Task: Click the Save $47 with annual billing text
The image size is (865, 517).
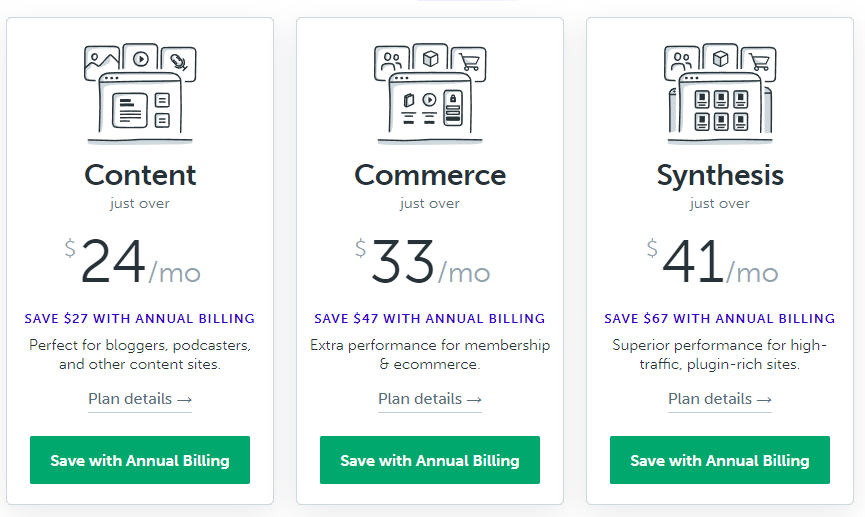Action: pyautogui.click(x=430, y=318)
